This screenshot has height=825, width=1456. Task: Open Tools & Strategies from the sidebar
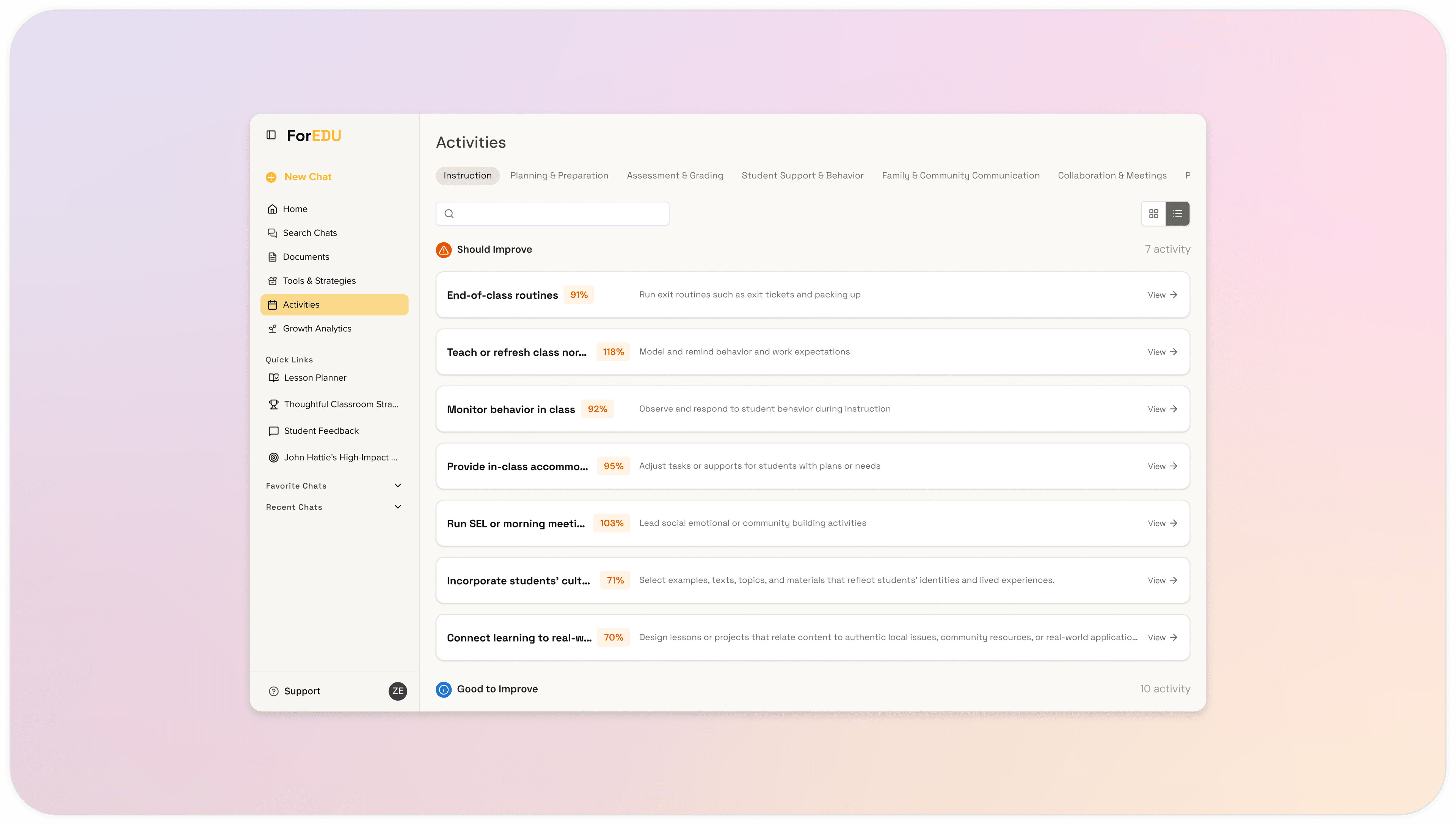[x=319, y=281]
